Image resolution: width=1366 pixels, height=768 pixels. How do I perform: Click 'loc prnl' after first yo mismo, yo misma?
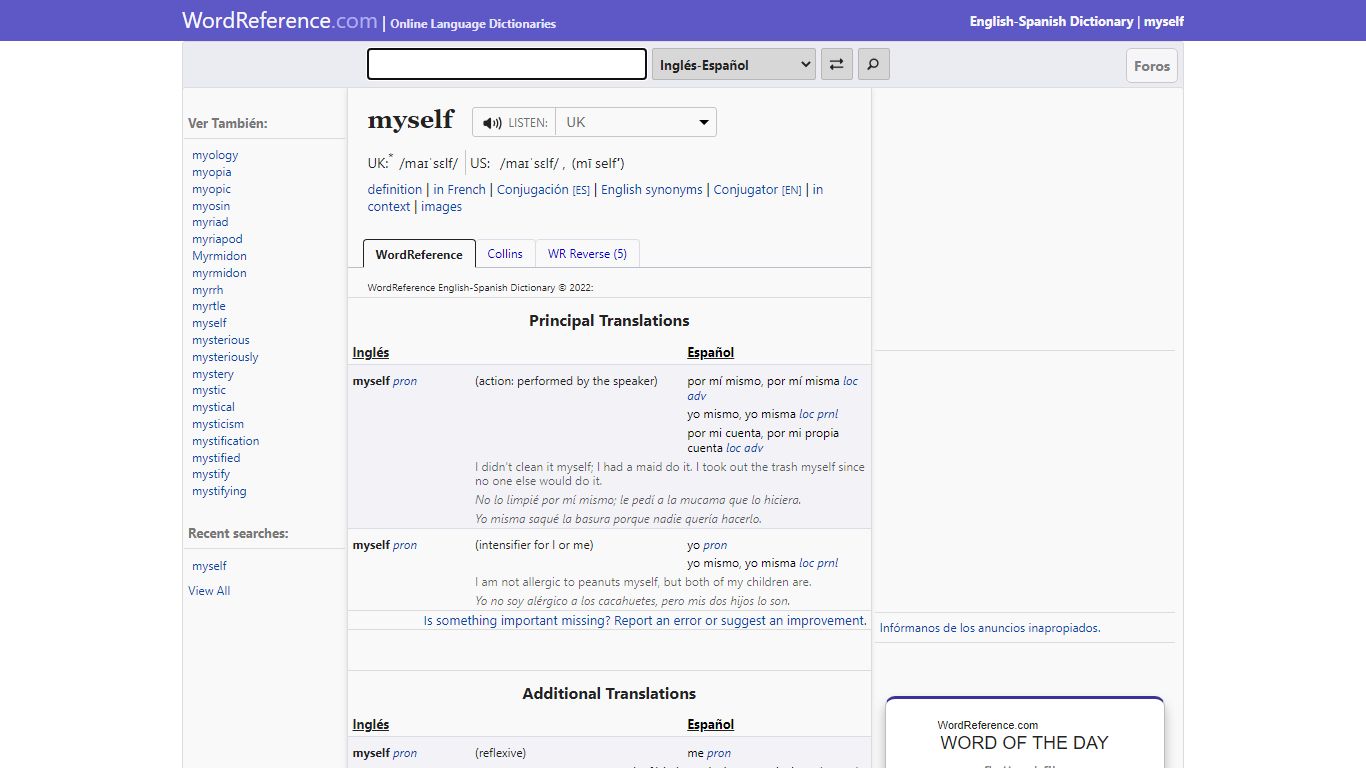[x=819, y=414]
